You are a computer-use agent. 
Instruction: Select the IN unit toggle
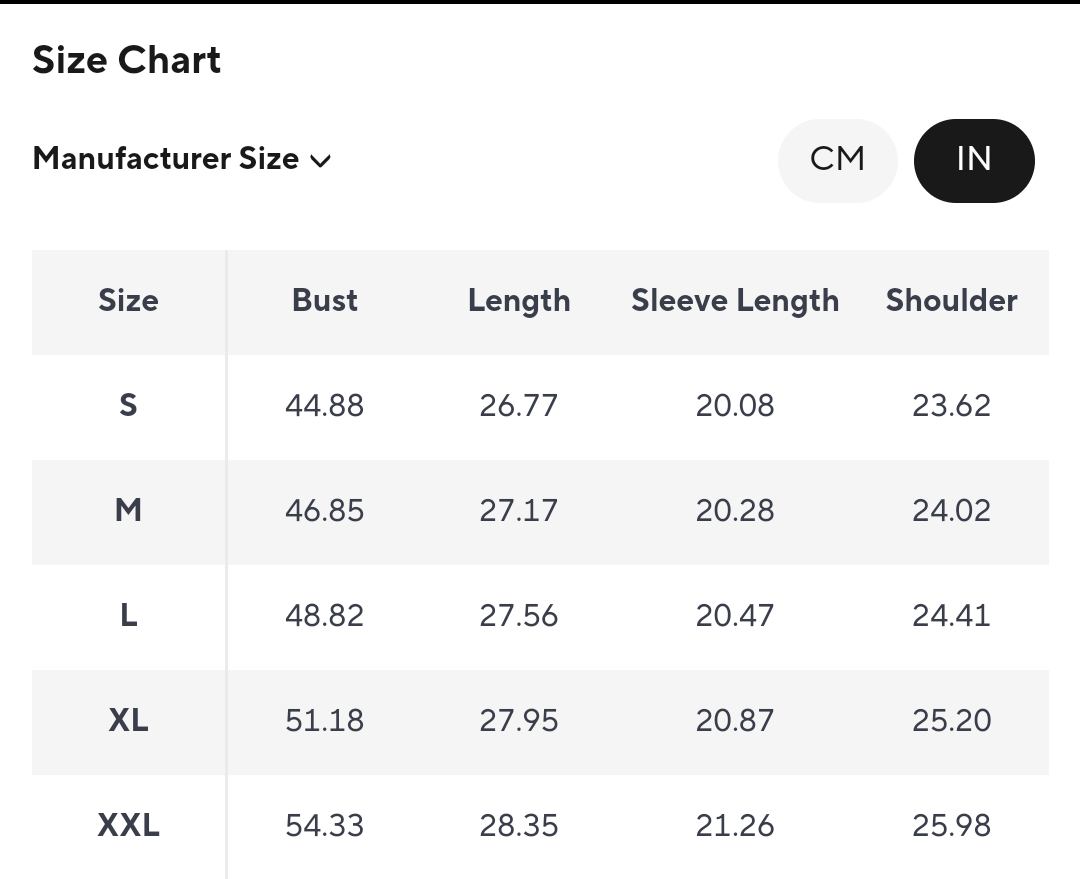[973, 160]
